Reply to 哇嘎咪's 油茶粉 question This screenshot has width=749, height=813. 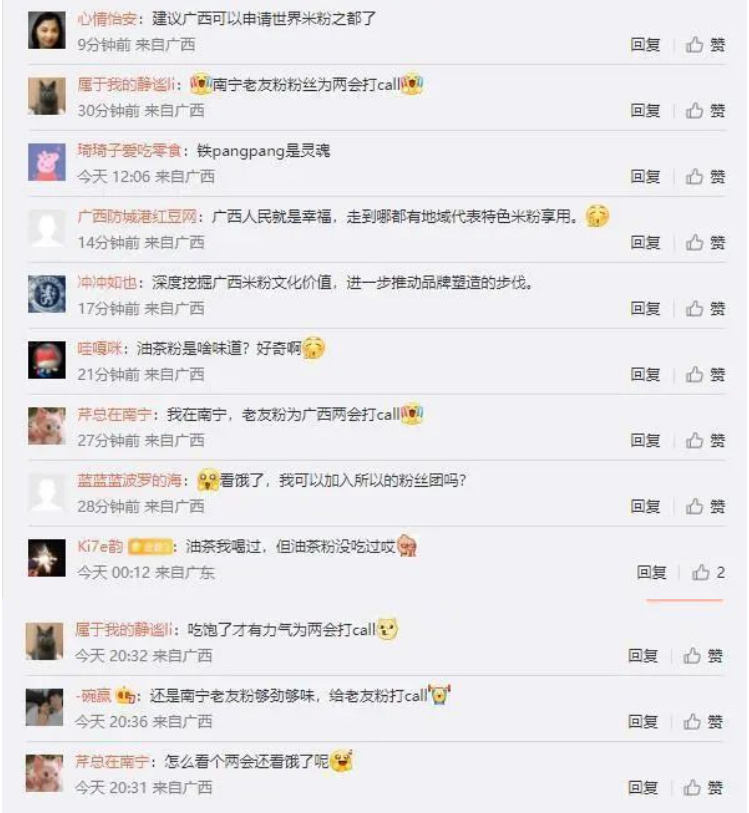click(x=645, y=374)
